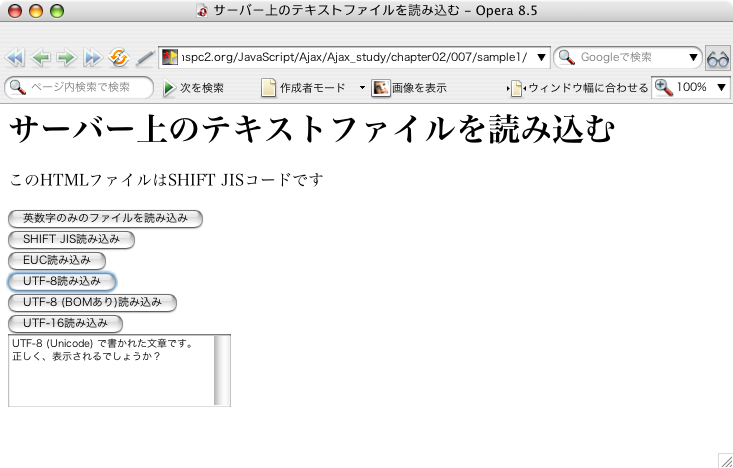The image size is (733, 468).
Task: Toggle 画像を表示 image display
Action: point(410,88)
